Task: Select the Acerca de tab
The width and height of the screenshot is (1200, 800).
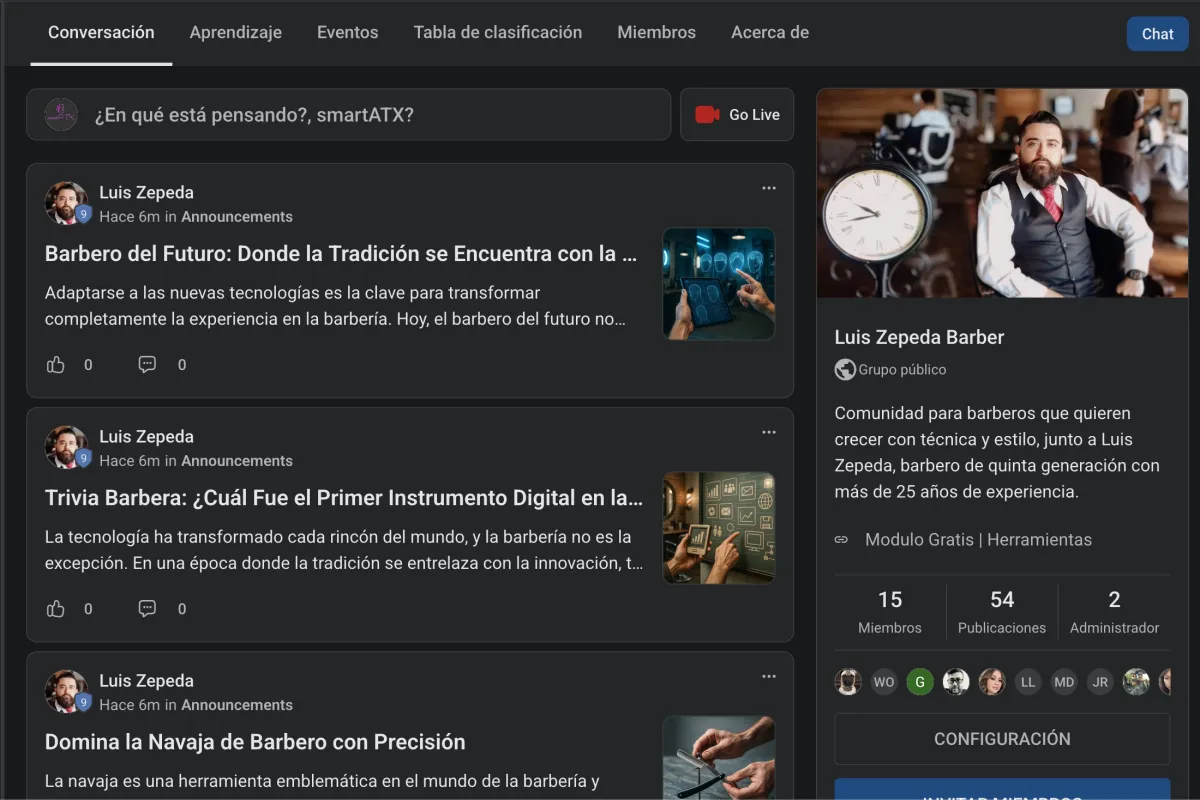Action: click(770, 33)
